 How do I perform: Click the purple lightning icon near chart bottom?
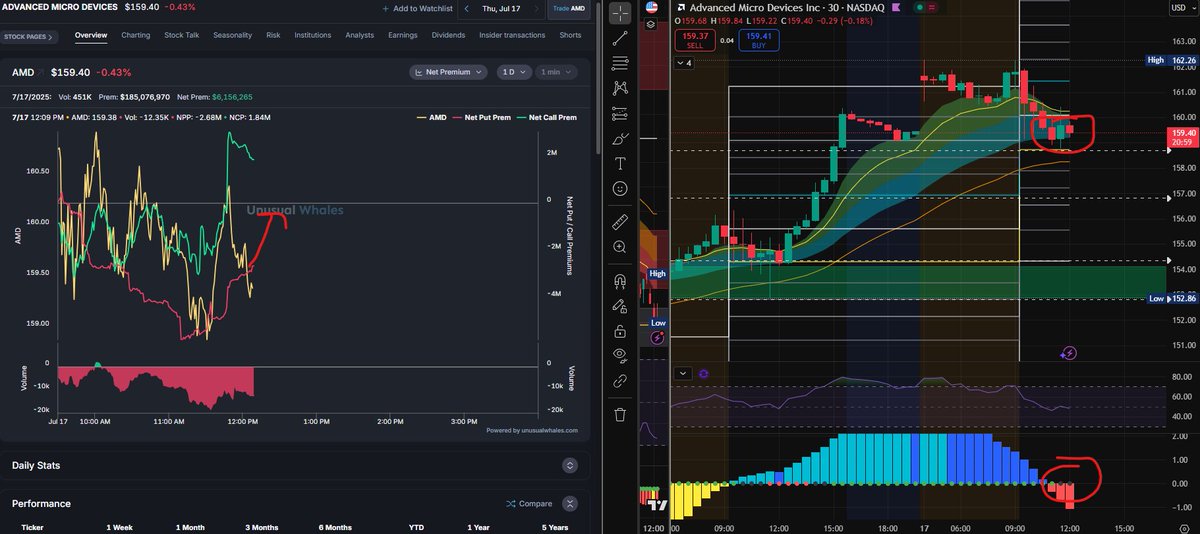(1069, 352)
